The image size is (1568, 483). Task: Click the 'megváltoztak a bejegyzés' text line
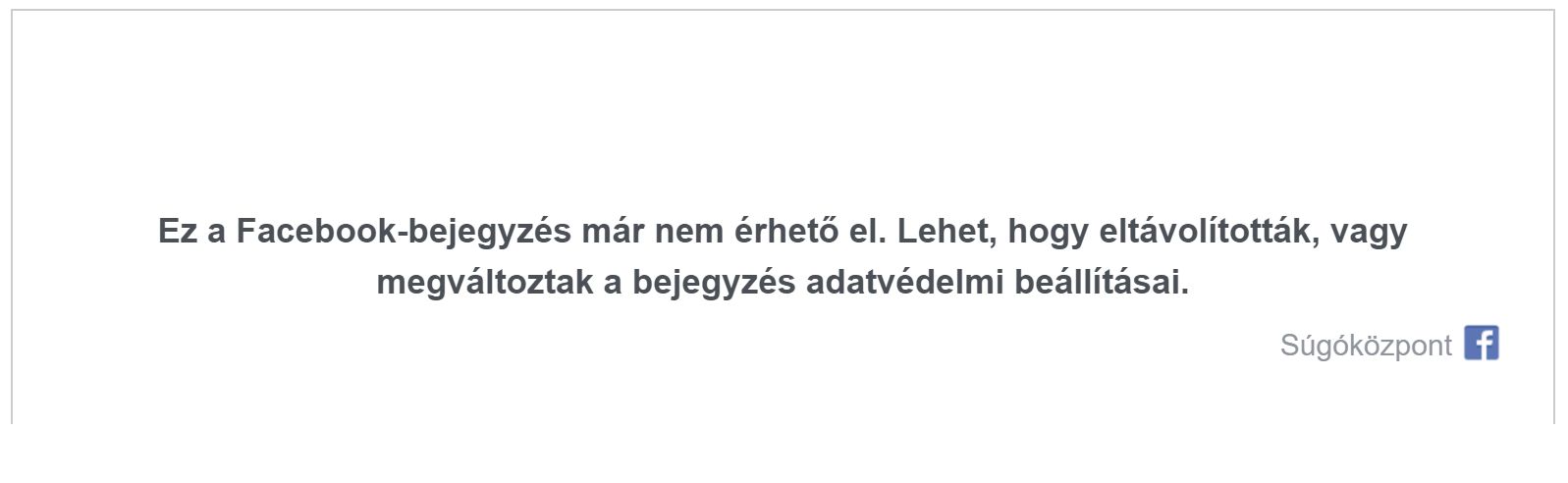coord(783,283)
